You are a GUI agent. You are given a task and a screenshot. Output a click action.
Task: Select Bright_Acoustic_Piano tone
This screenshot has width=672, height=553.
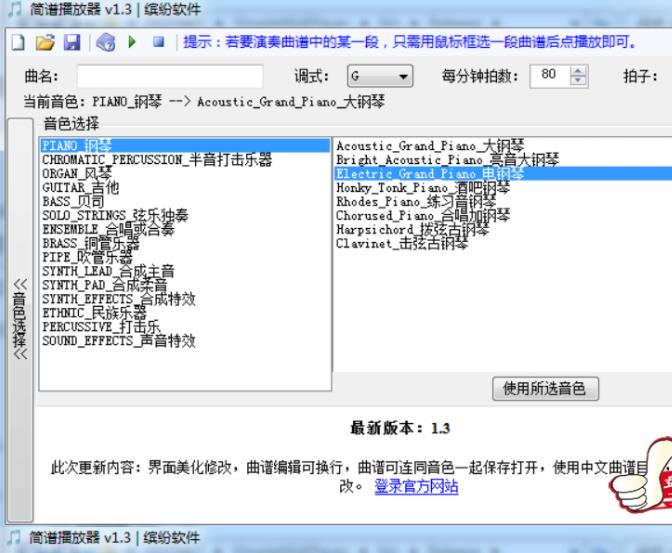coord(447,159)
